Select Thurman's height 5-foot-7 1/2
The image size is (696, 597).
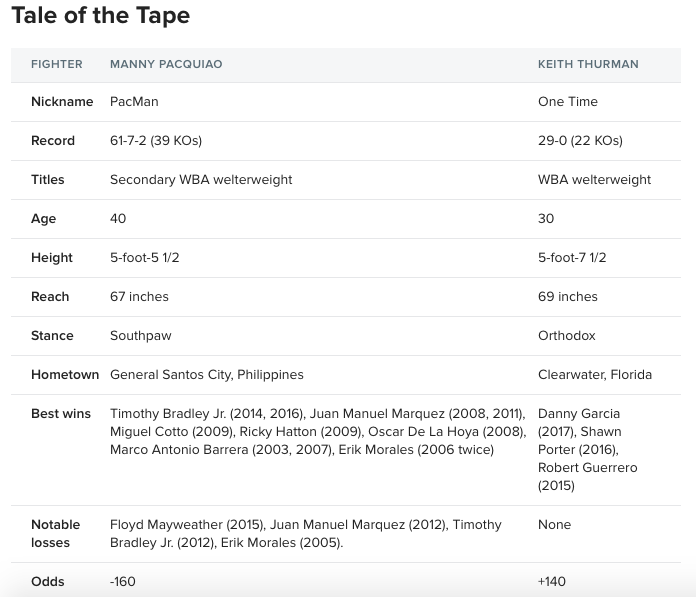[x=572, y=258]
